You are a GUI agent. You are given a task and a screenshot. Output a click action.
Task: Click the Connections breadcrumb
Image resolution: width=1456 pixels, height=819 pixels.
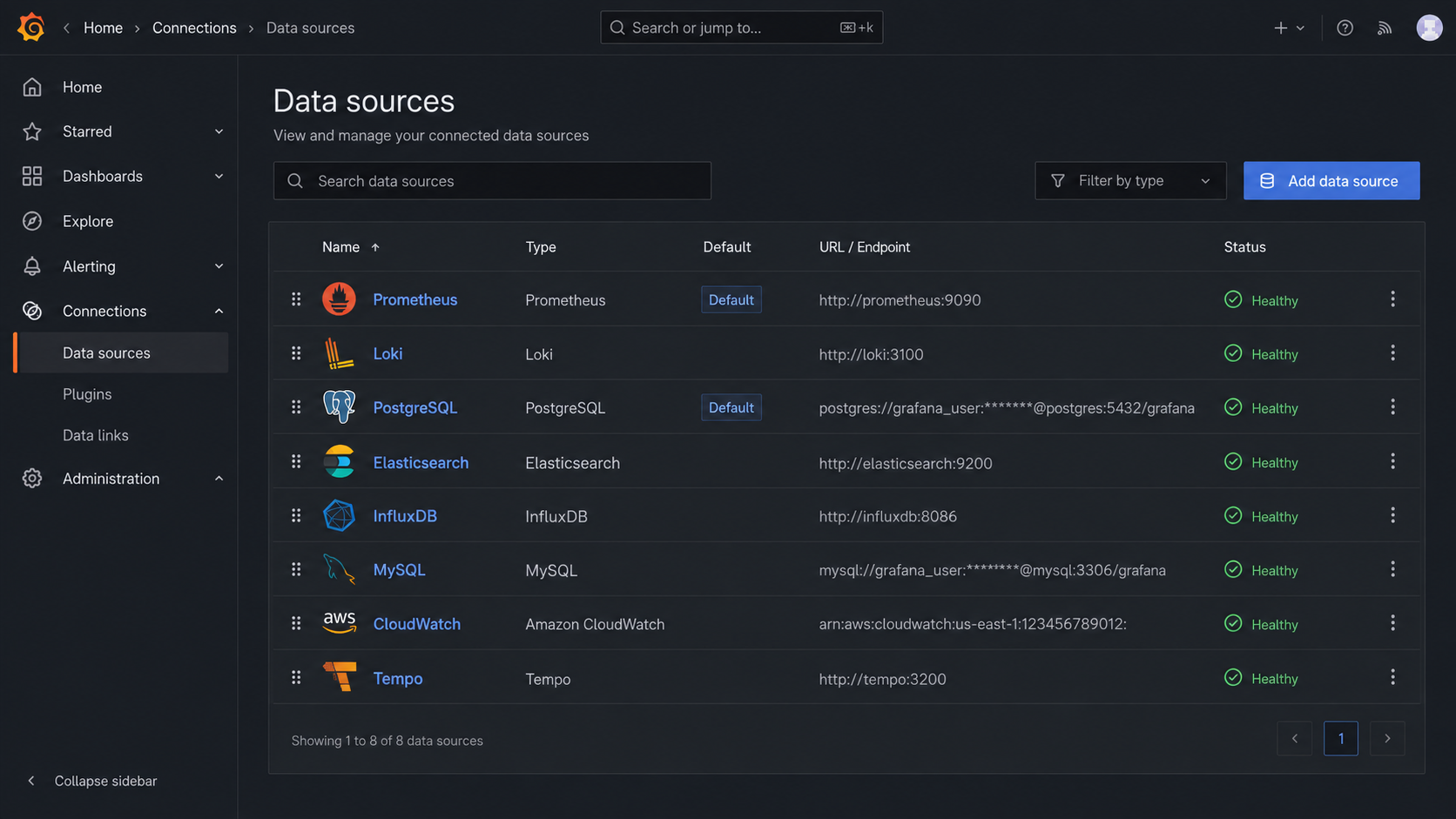point(194,28)
